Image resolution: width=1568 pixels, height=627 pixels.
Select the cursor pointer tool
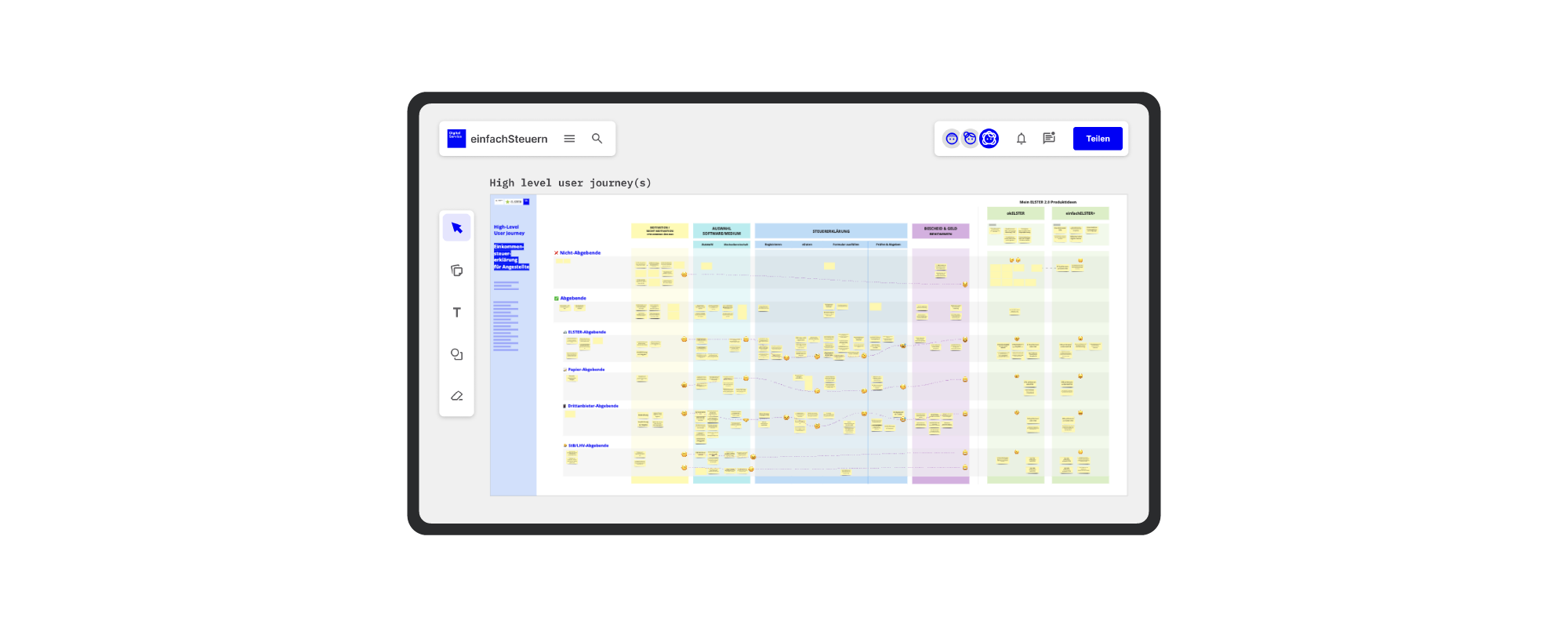[456, 228]
